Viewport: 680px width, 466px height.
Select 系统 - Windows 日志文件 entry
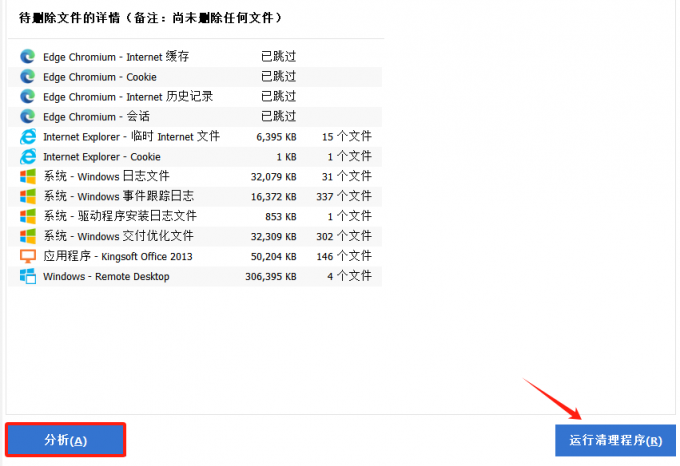195,176
